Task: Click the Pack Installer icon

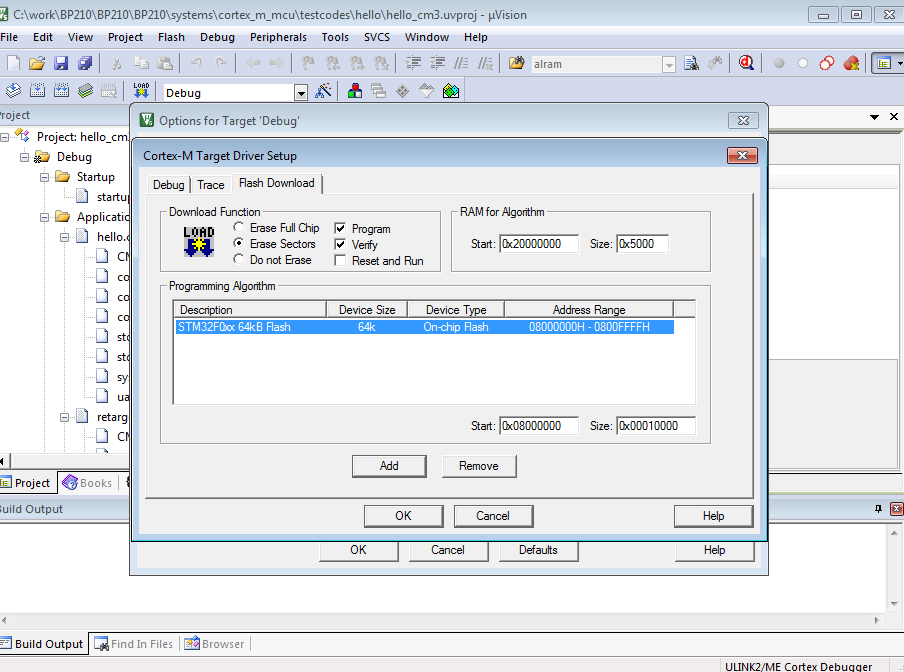Action: [x=451, y=90]
